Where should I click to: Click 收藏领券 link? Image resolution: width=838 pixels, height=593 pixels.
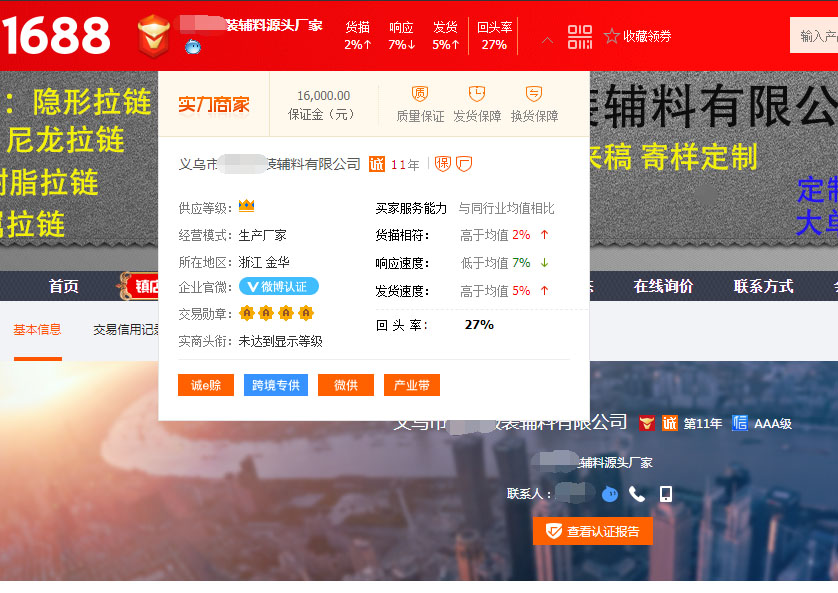click(647, 36)
